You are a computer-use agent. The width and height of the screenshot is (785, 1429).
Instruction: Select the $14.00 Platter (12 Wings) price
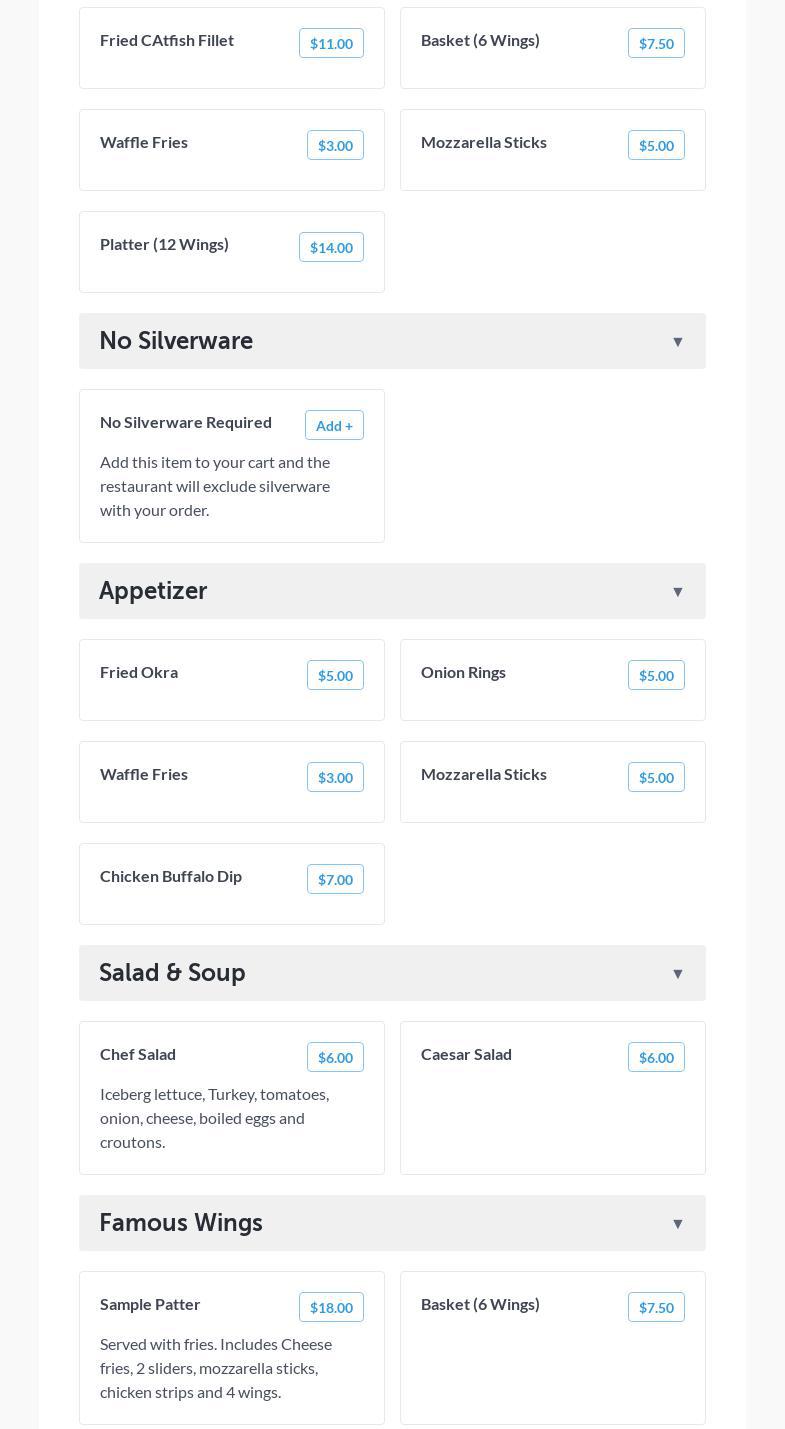click(x=331, y=247)
